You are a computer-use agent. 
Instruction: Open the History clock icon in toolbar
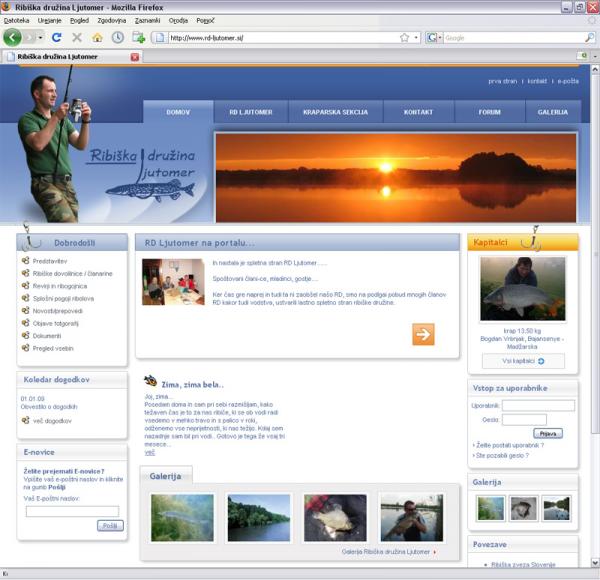(118, 38)
